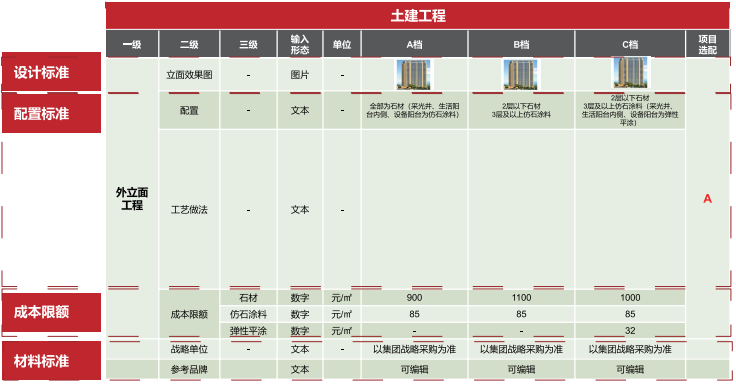Click the 工艺做法 row label
This screenshot has height=385, width=736.
189,210
